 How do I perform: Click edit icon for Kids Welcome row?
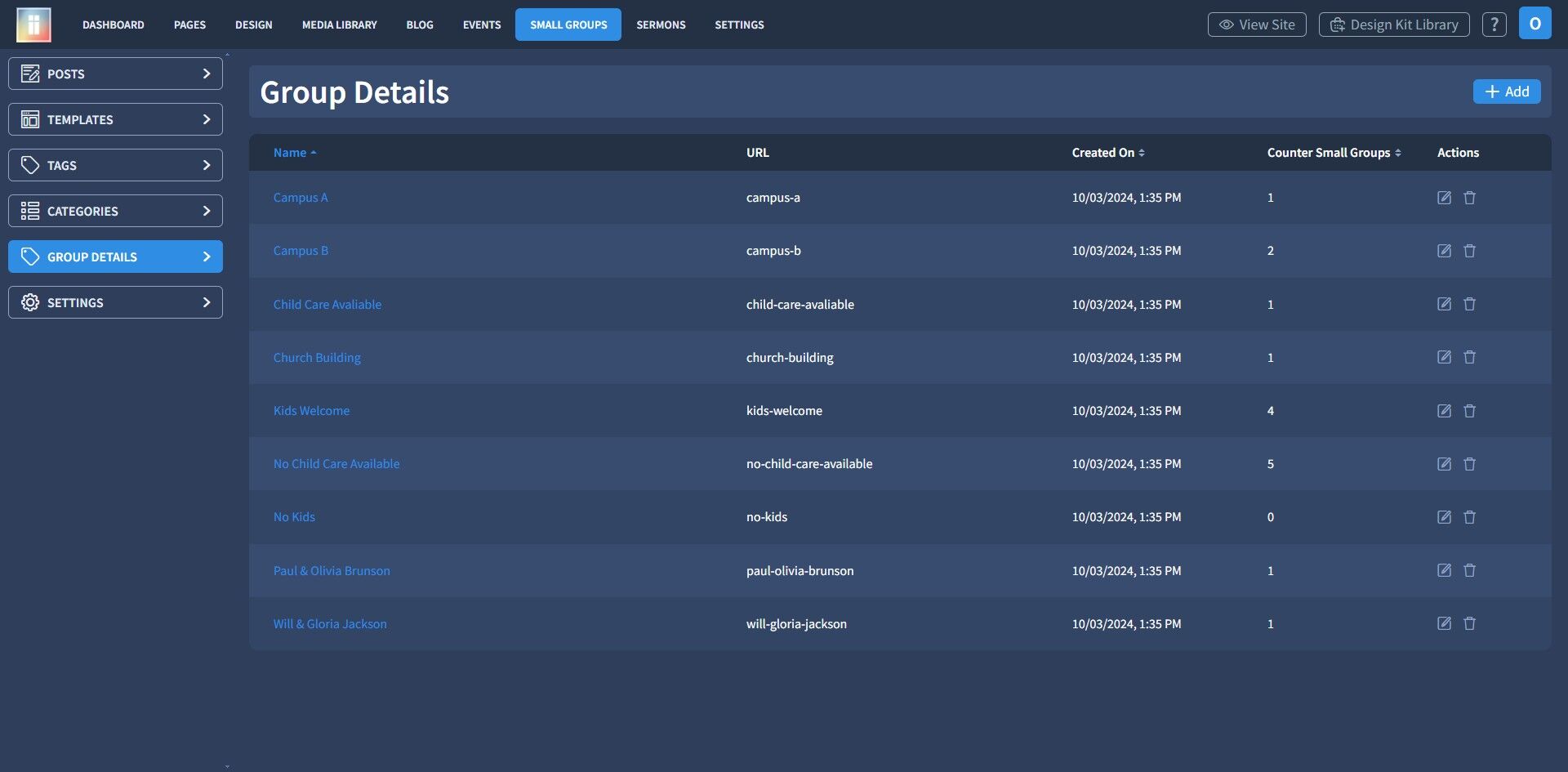pyautogui.click(x=1444, y=411)
